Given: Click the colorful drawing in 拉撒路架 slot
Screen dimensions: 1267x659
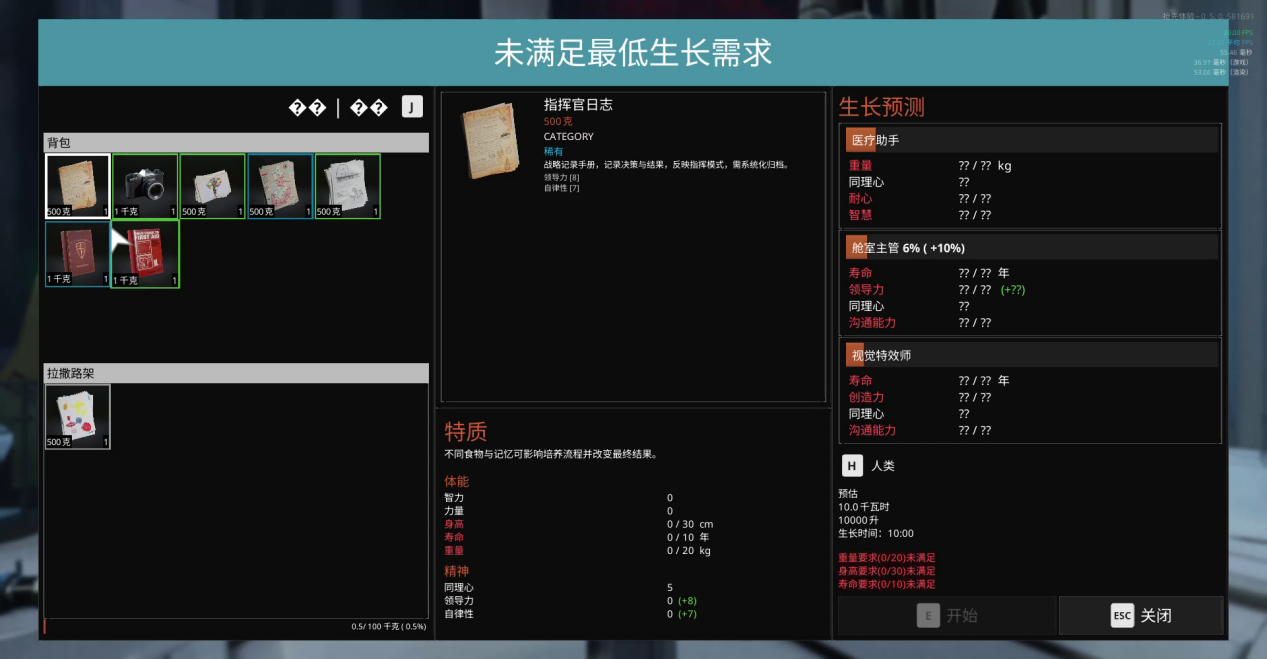Looking at the screenshot, I should click(x=77, y=416).
